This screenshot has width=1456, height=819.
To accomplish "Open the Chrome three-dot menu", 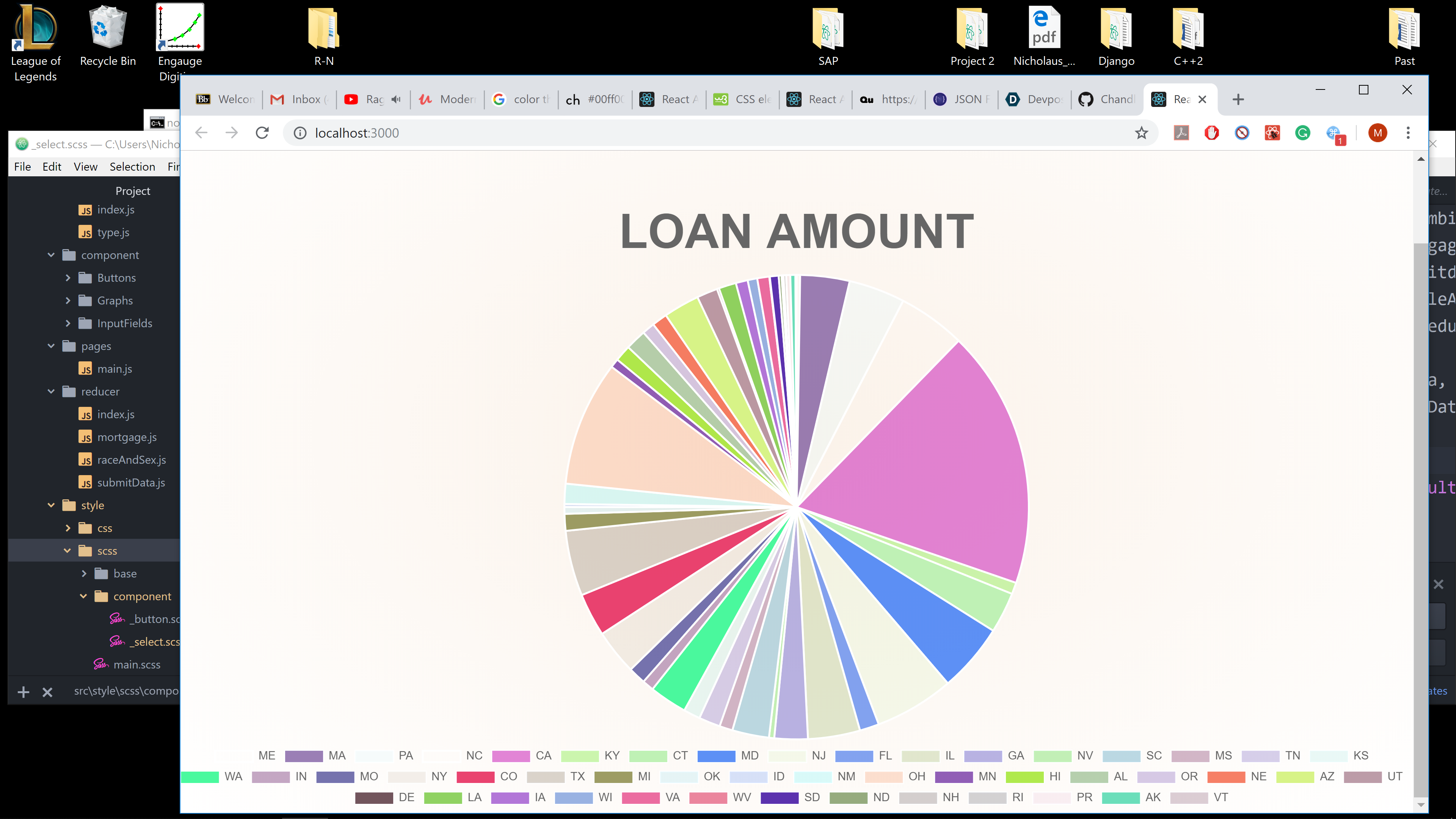I will [1408, 133].
